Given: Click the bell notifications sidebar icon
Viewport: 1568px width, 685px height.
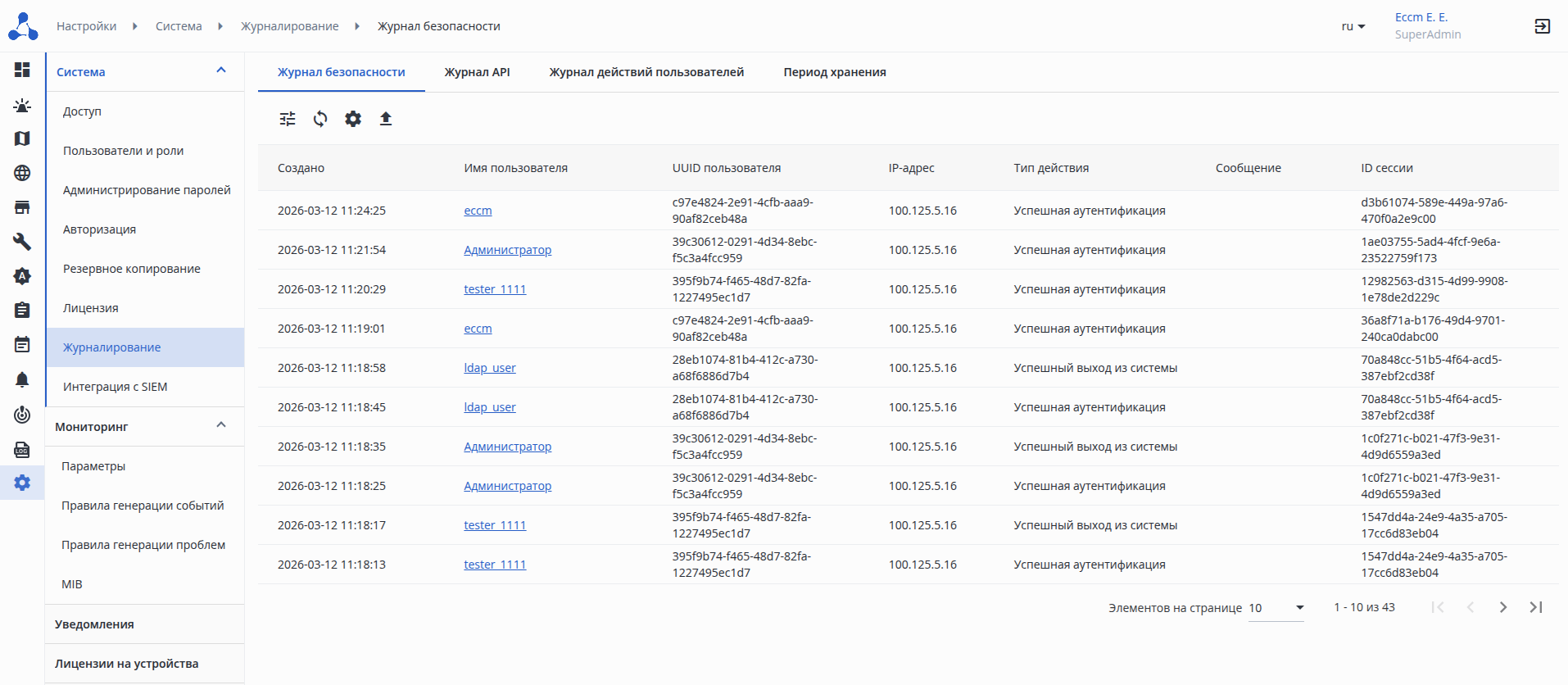Looking at the screenshot, I should coord(22,379).
